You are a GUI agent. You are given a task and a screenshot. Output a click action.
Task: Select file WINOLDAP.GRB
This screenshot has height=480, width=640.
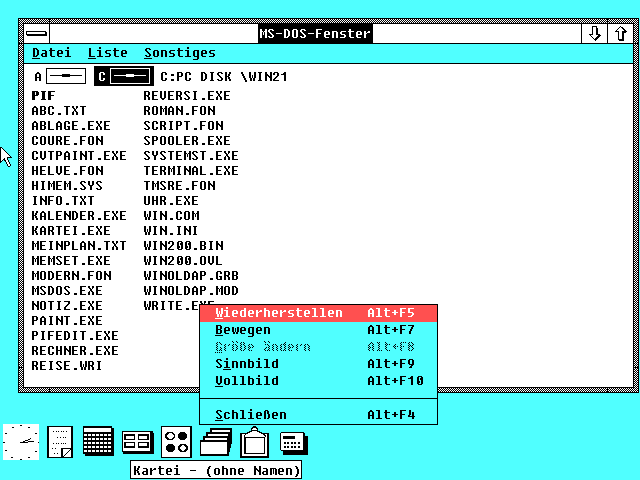coord(191,276)
